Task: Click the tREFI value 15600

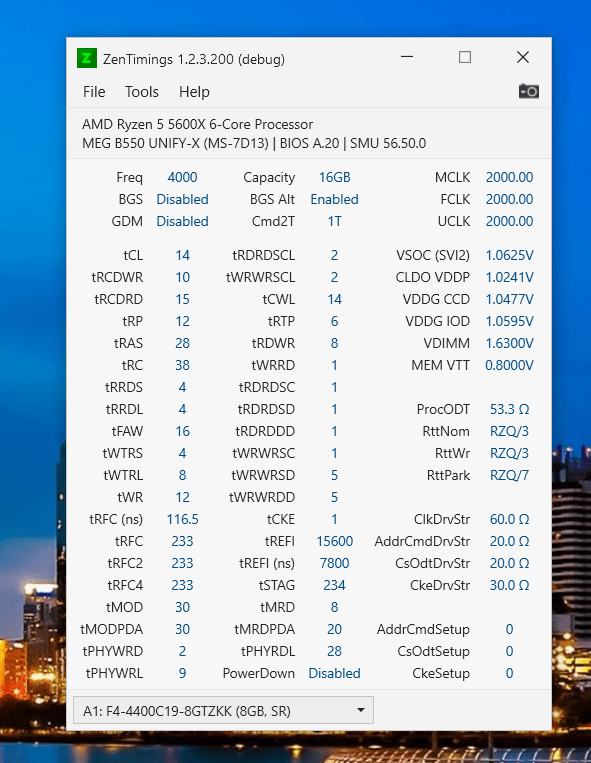Action: point(334,541)
